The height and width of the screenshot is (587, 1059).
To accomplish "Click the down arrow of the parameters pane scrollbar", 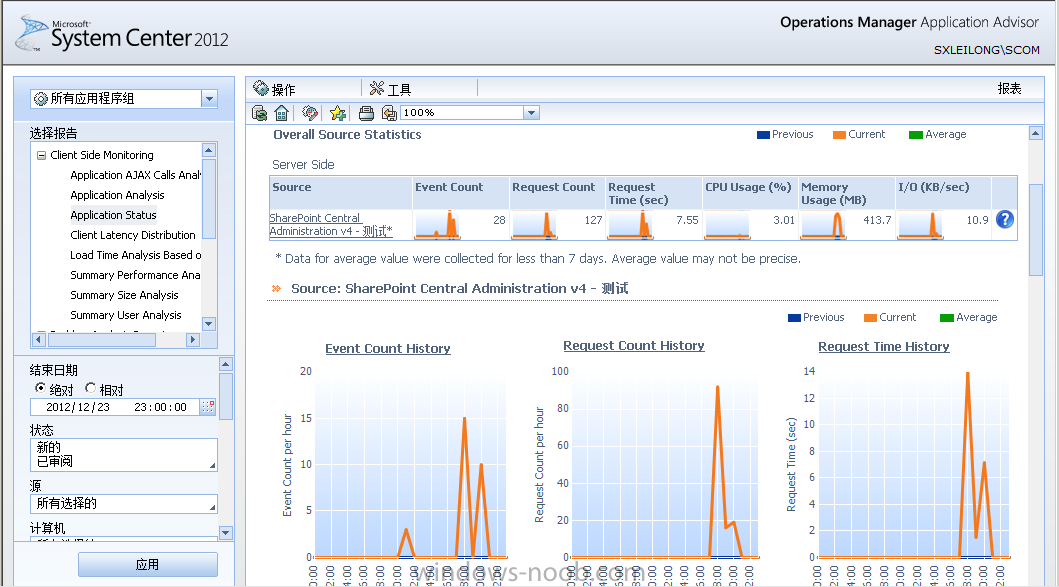I will [226, 533].
